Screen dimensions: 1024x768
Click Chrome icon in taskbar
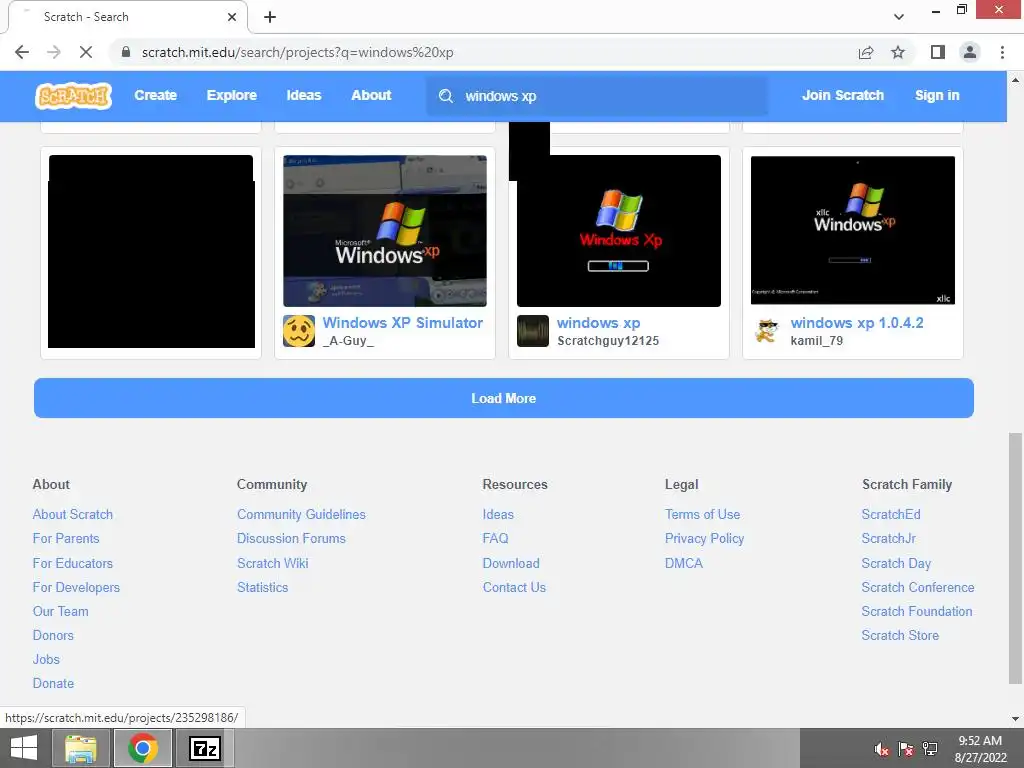click(x=143, y=748)
